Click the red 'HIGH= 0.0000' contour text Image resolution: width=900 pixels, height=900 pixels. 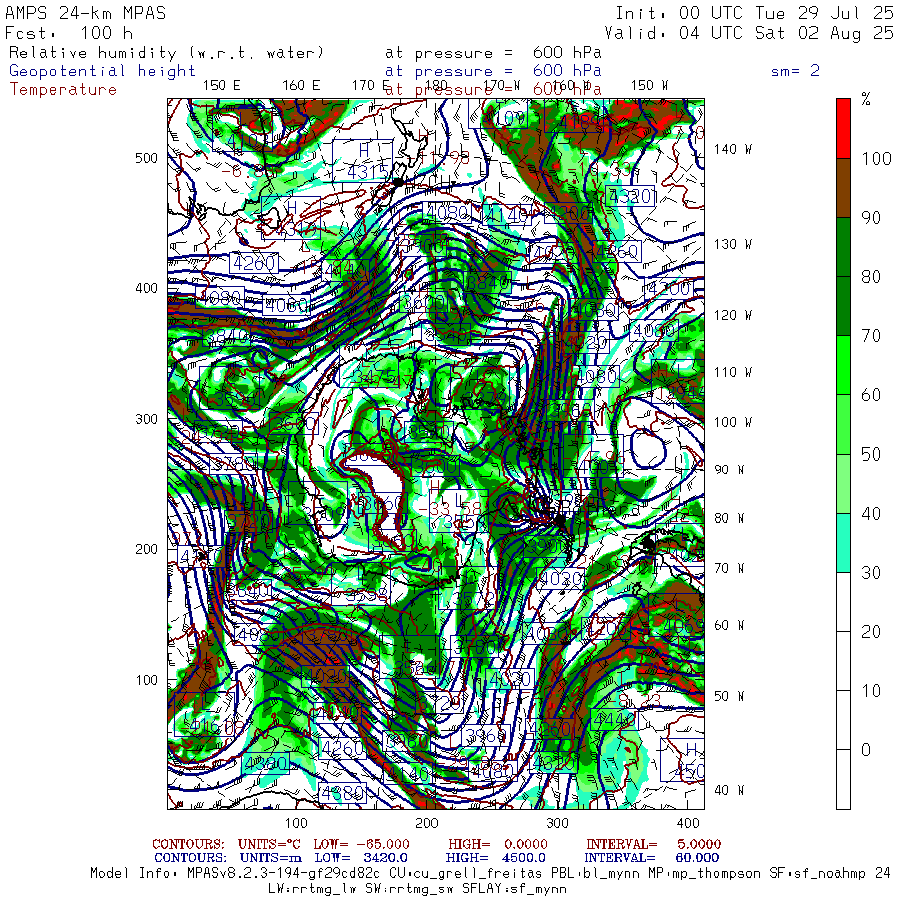[x=498, y=844]
